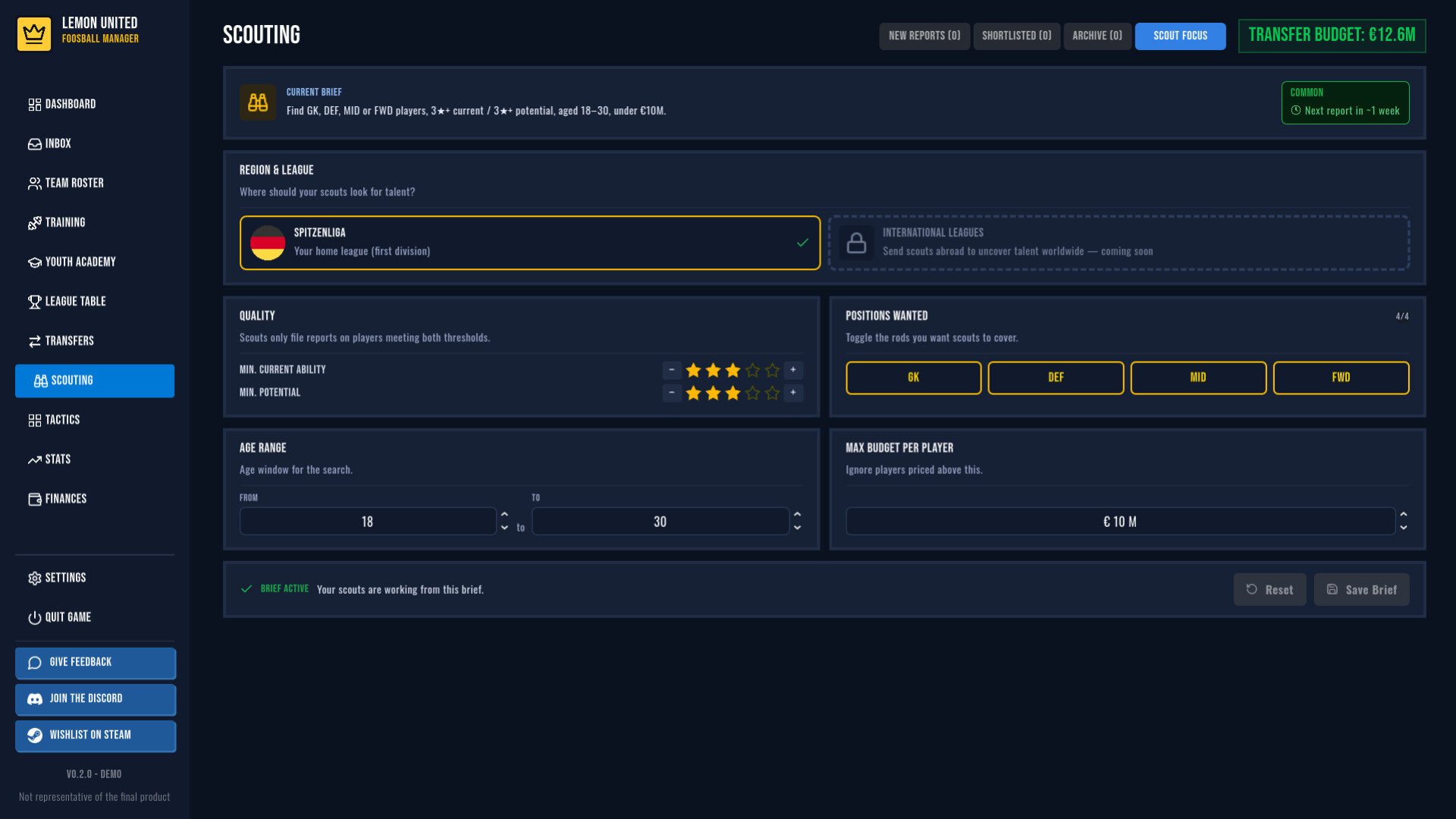1456x819 pixels.
Task: Increase the max budget per player
Action: (1404, 514)
